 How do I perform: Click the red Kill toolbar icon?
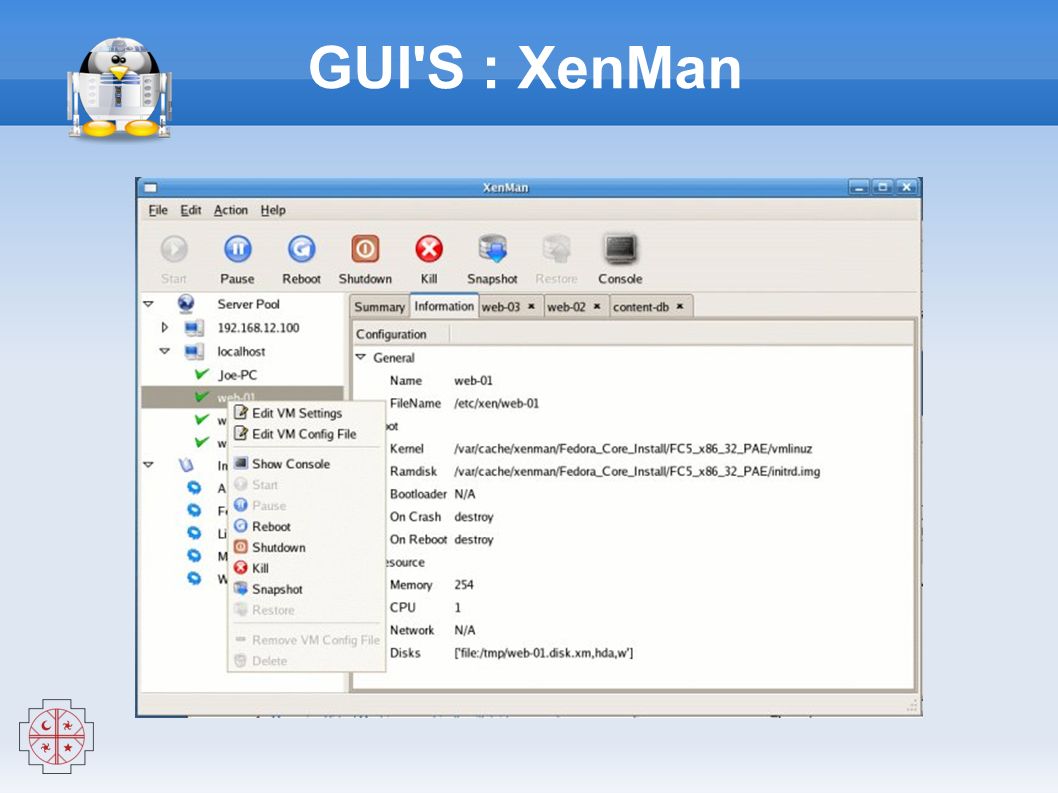tap(429, 249)
